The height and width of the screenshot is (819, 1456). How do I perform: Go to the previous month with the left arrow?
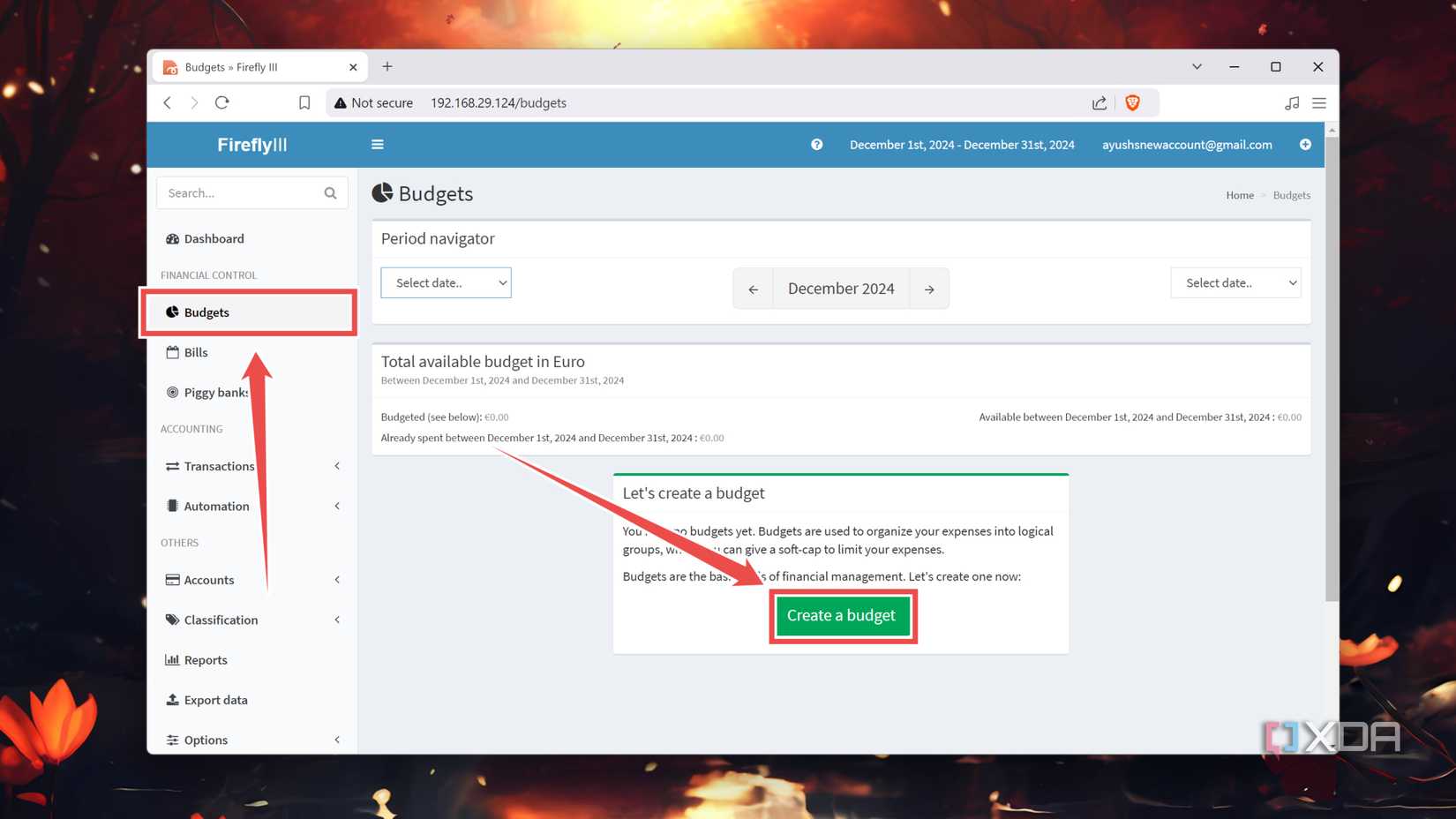coord(753,289)
